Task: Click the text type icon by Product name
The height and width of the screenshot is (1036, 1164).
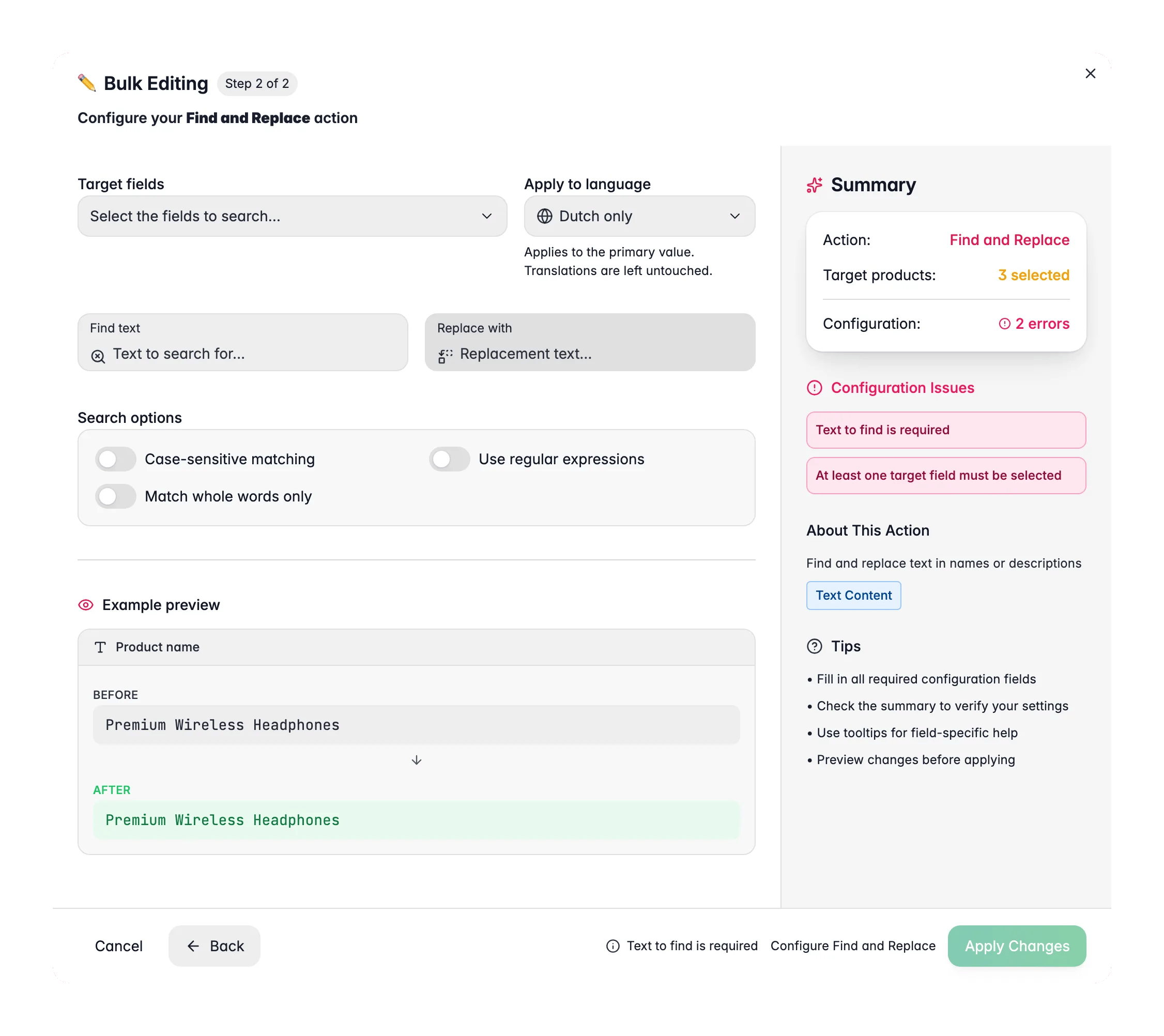Action: tap(100, 647)
